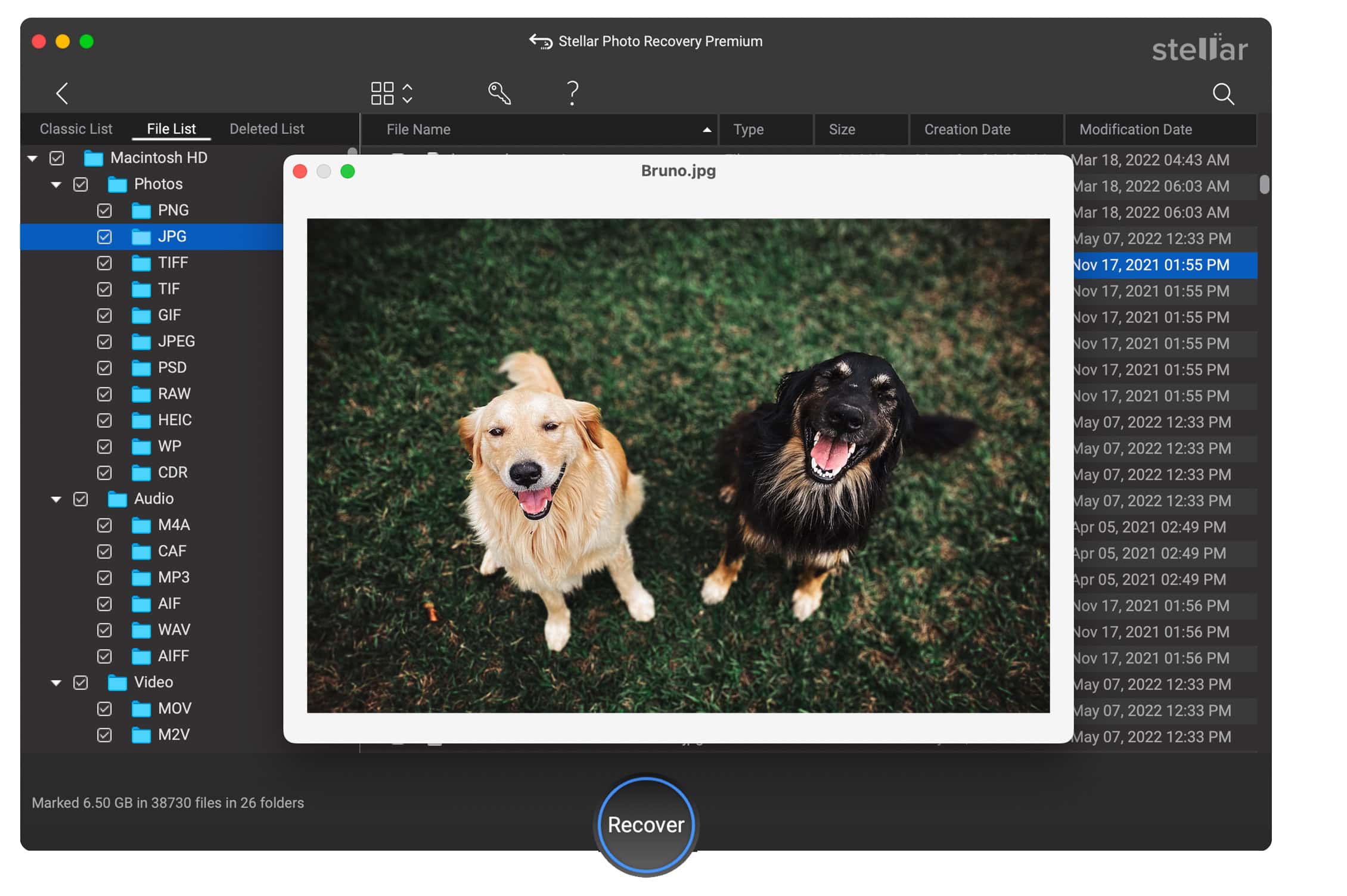This screenshot has width=1347, height=896.
Task: Collapse the Video folder tree
Action: (56, 683)
